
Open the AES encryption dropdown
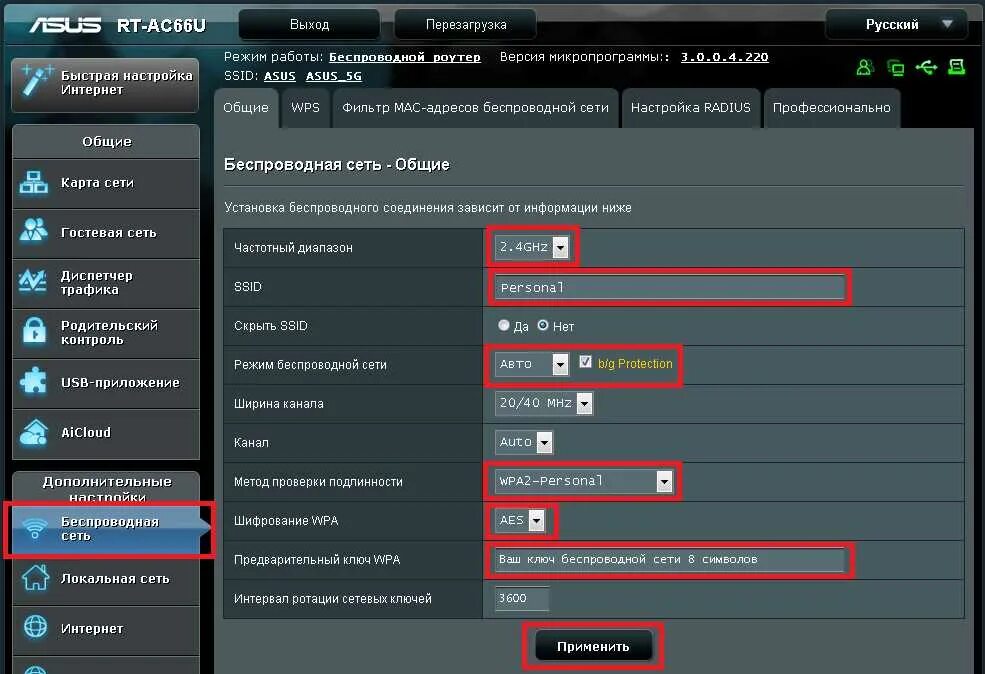(x=520, y=520)
